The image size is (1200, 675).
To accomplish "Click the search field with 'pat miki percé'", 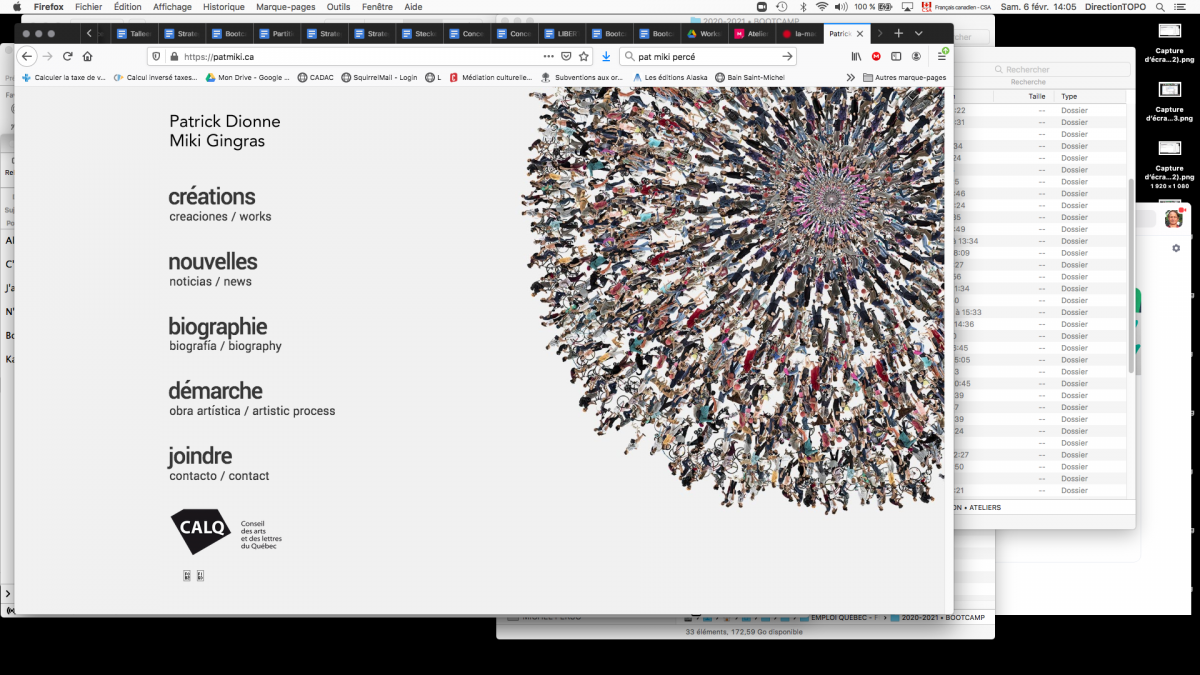I will (705, 57).
